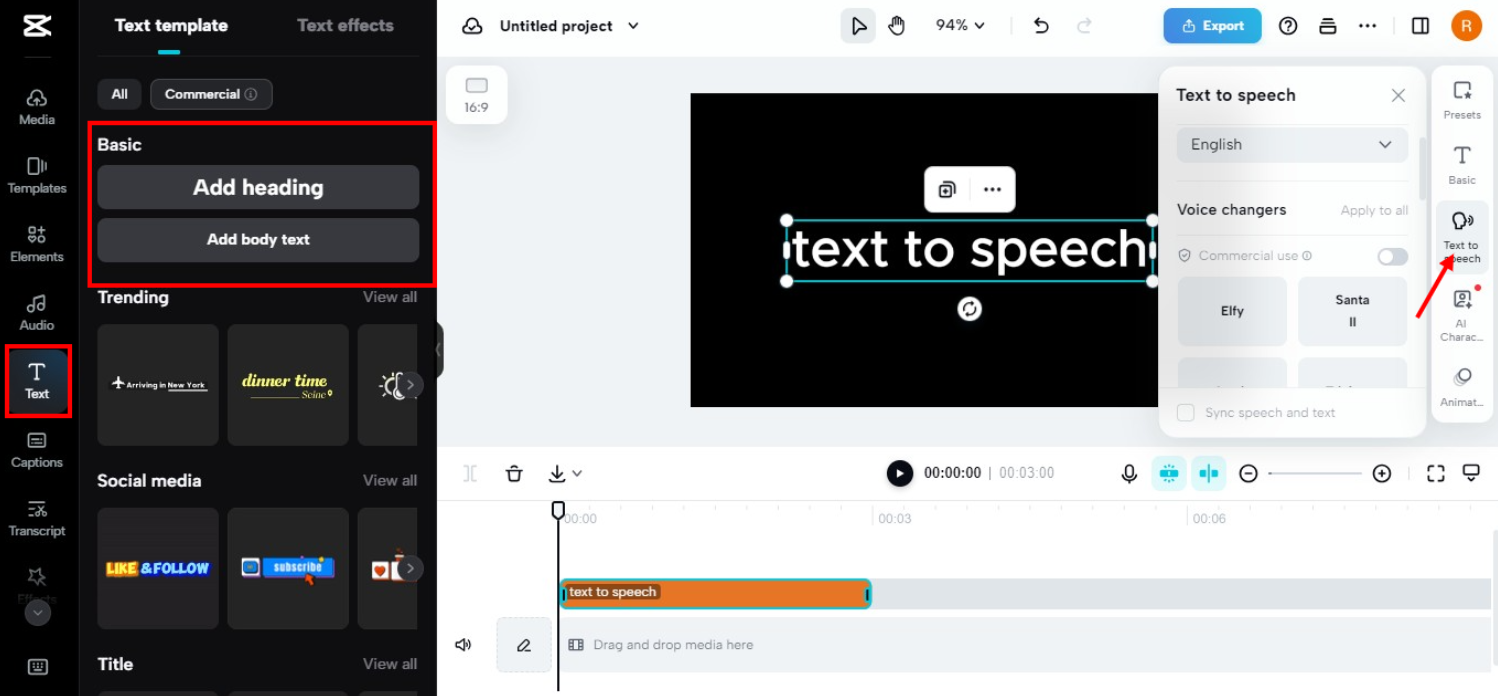Viewport: 1498px width, 696px height.
Task: Select the Presets panel icon
Action: point(1462,97)
